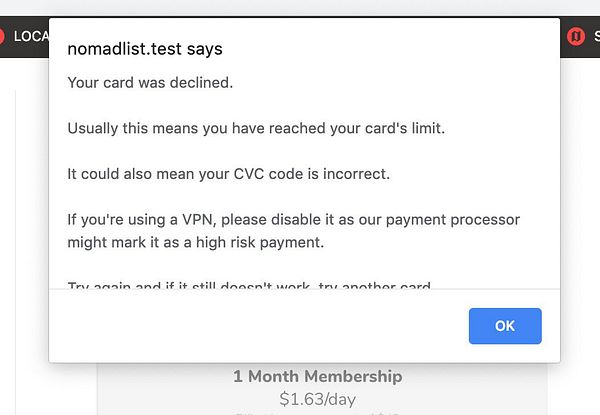Click the line about disabling your VPN
This screenshot has width=600, height=415.
click(293, 219)
